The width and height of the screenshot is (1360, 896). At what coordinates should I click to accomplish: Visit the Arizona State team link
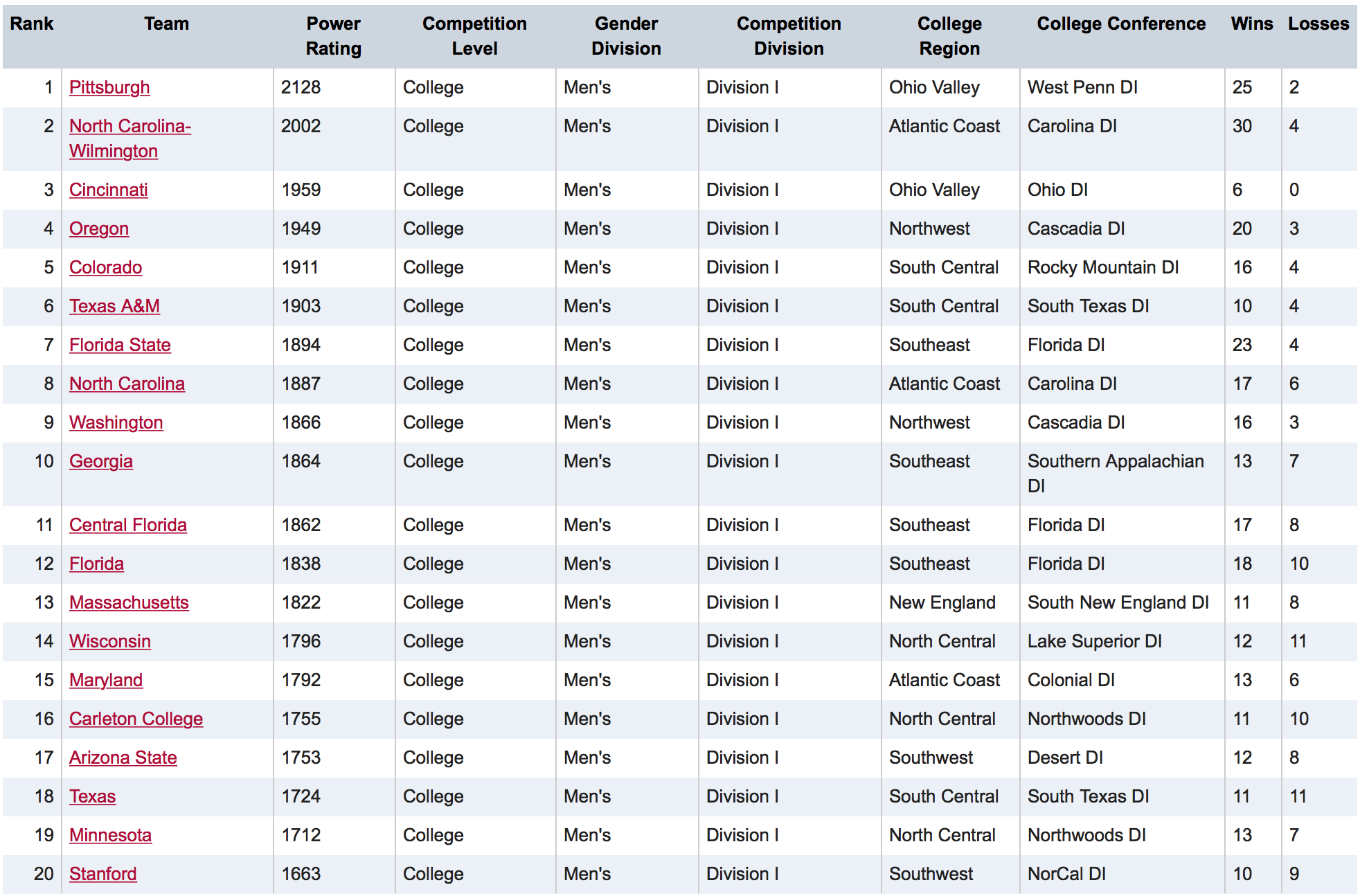pos(123,758)
